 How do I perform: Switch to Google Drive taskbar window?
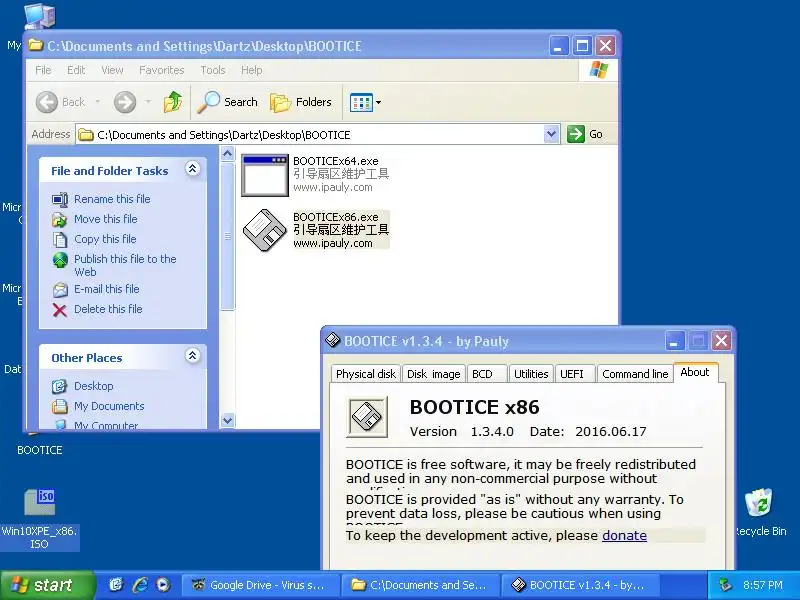[x=261, y=585]
